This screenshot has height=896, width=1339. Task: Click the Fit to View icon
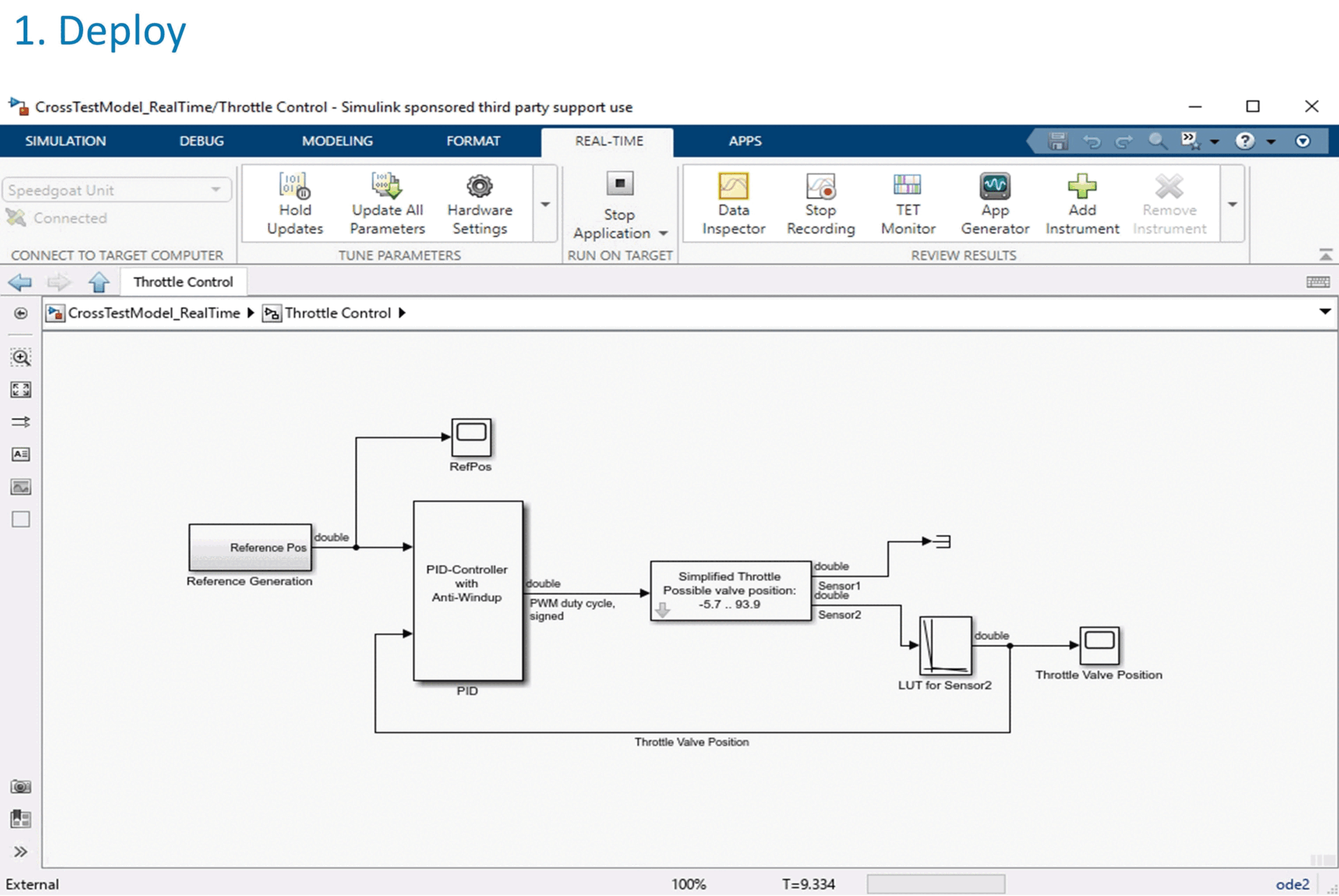coord(21,390)
